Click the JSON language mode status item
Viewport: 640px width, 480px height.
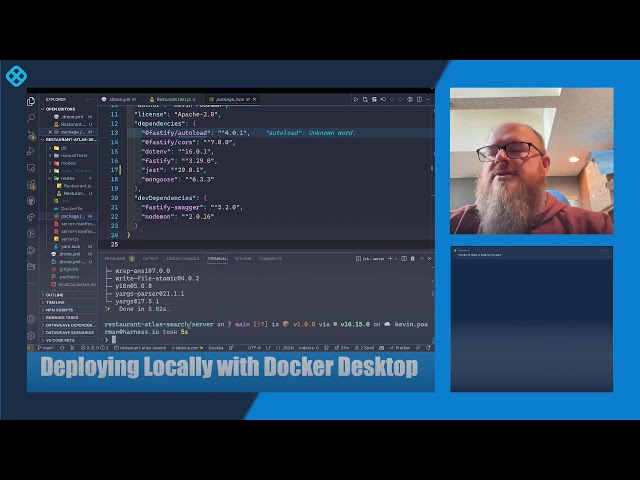286,348
